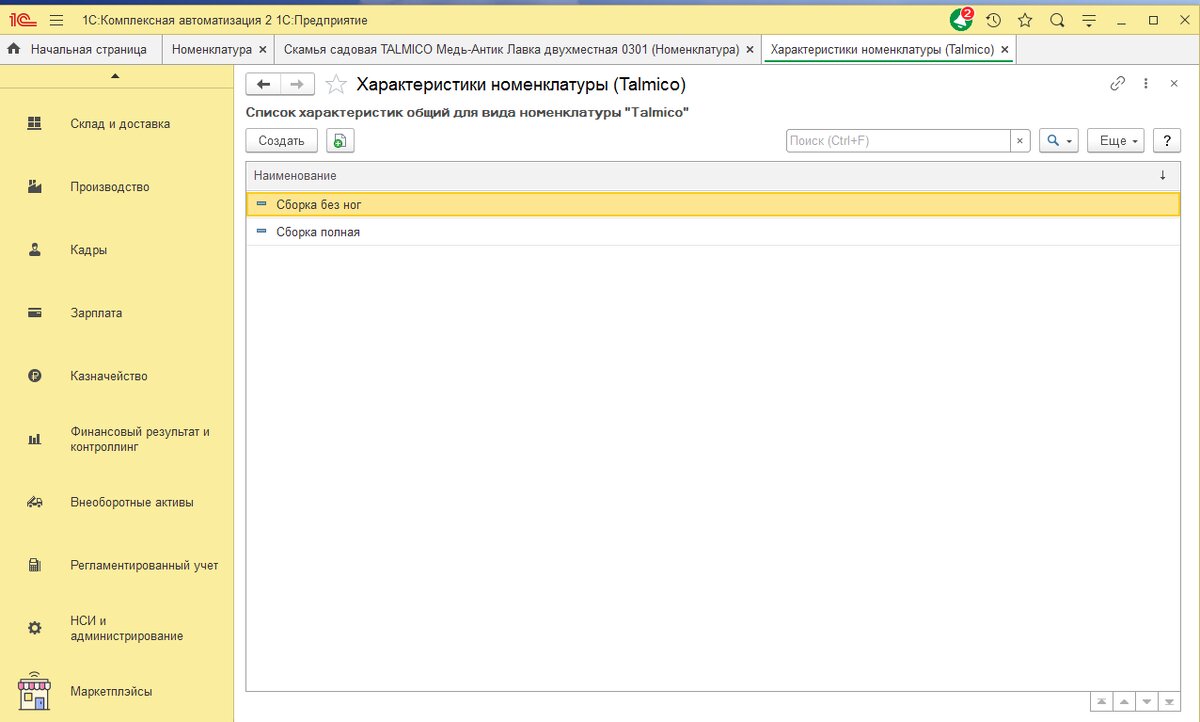Get link to this form
1200x722 pixels.
coord(1118,84)
